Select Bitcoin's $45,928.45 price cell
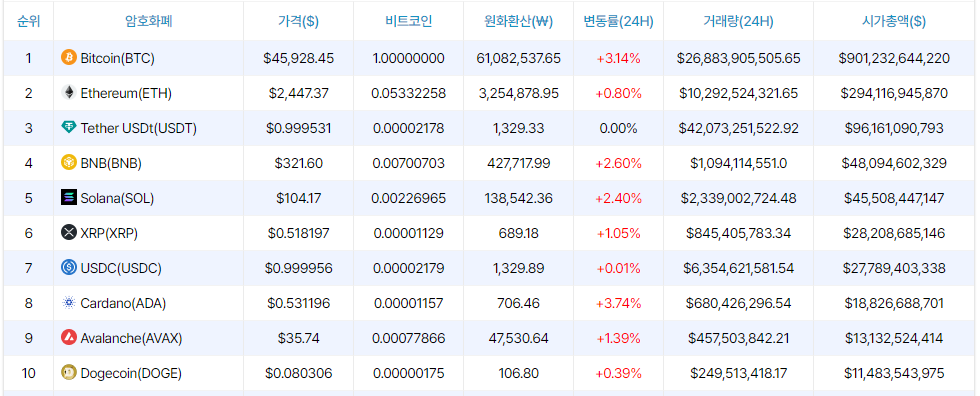Viewport: 980px width, 396px height. pos(299,58)
